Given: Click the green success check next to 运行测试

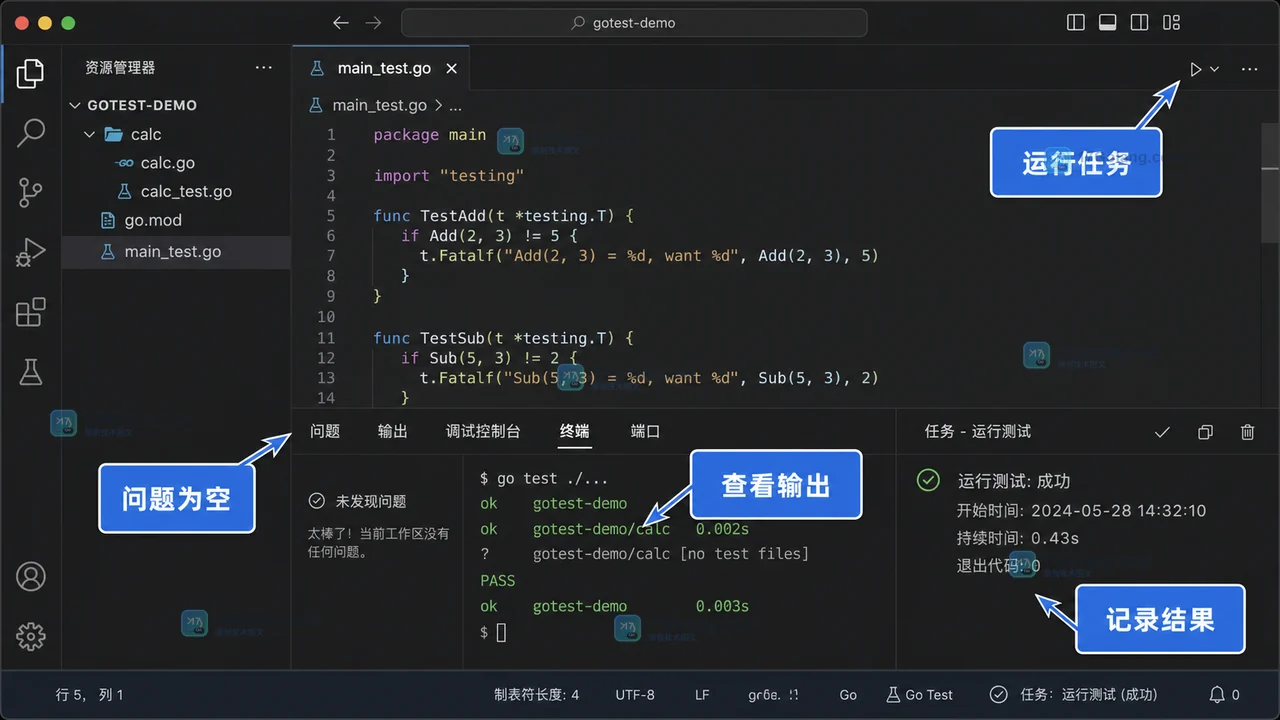Looking at the screenshot, I should (x=928, y=481).
